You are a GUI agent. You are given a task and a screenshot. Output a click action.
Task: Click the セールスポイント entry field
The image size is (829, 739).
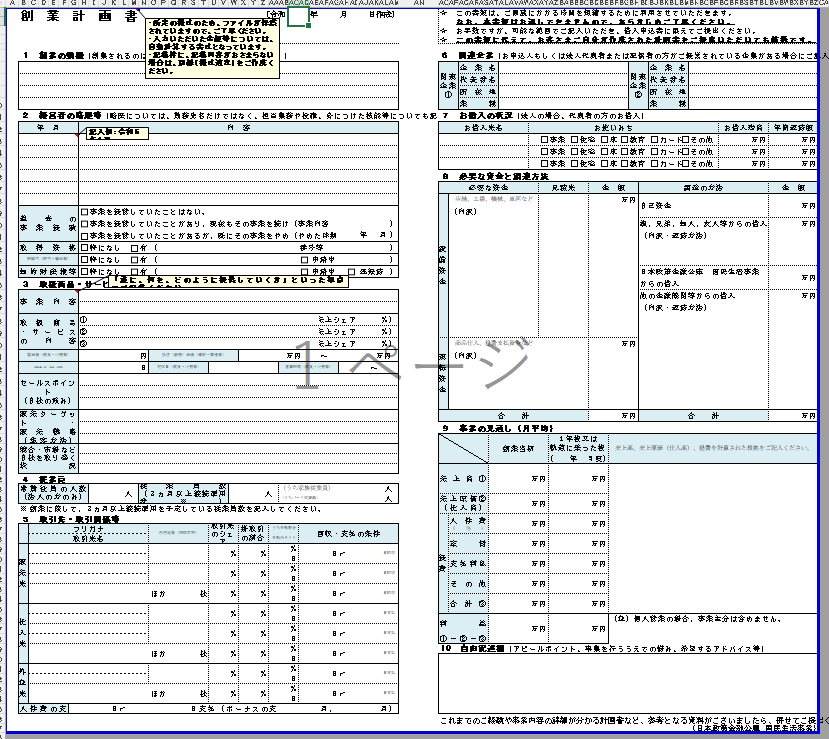[x=238, y=392]
